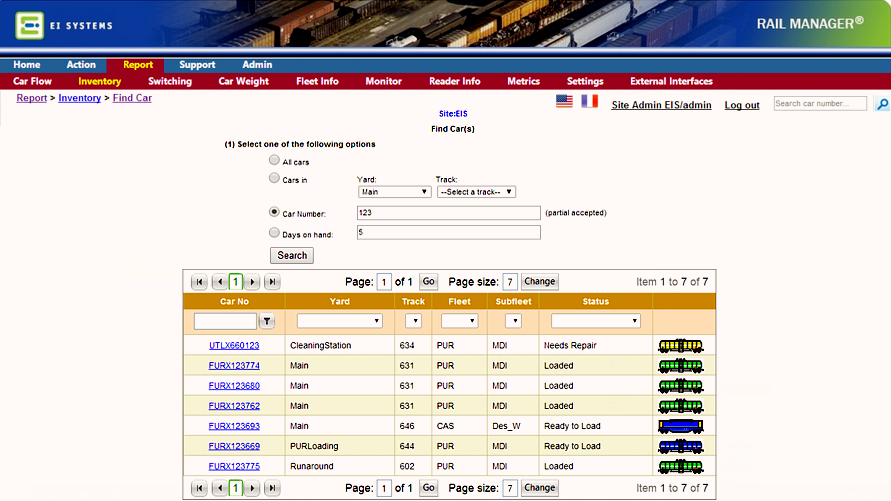Click the US flag language icon

tap(564, 102)
